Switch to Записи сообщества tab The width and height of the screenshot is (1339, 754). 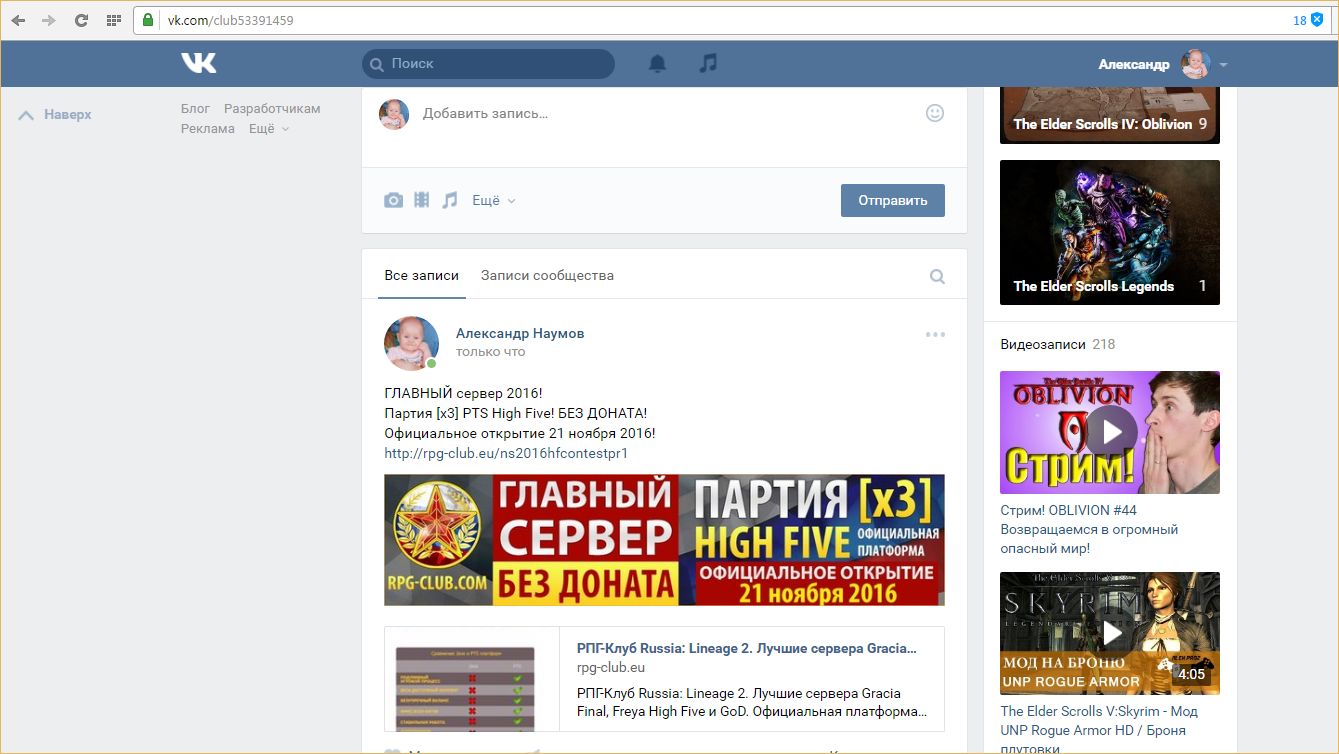coord(547,275)
